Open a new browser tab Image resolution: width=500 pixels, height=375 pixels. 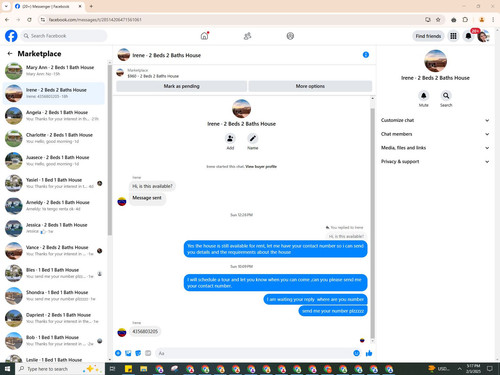click(91, 6)
